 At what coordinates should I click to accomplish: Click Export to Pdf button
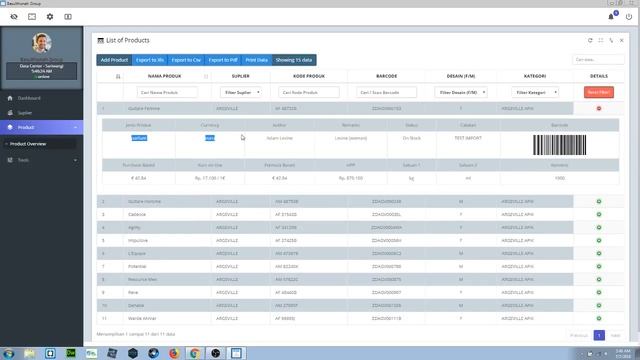click(x=223, y=60)
